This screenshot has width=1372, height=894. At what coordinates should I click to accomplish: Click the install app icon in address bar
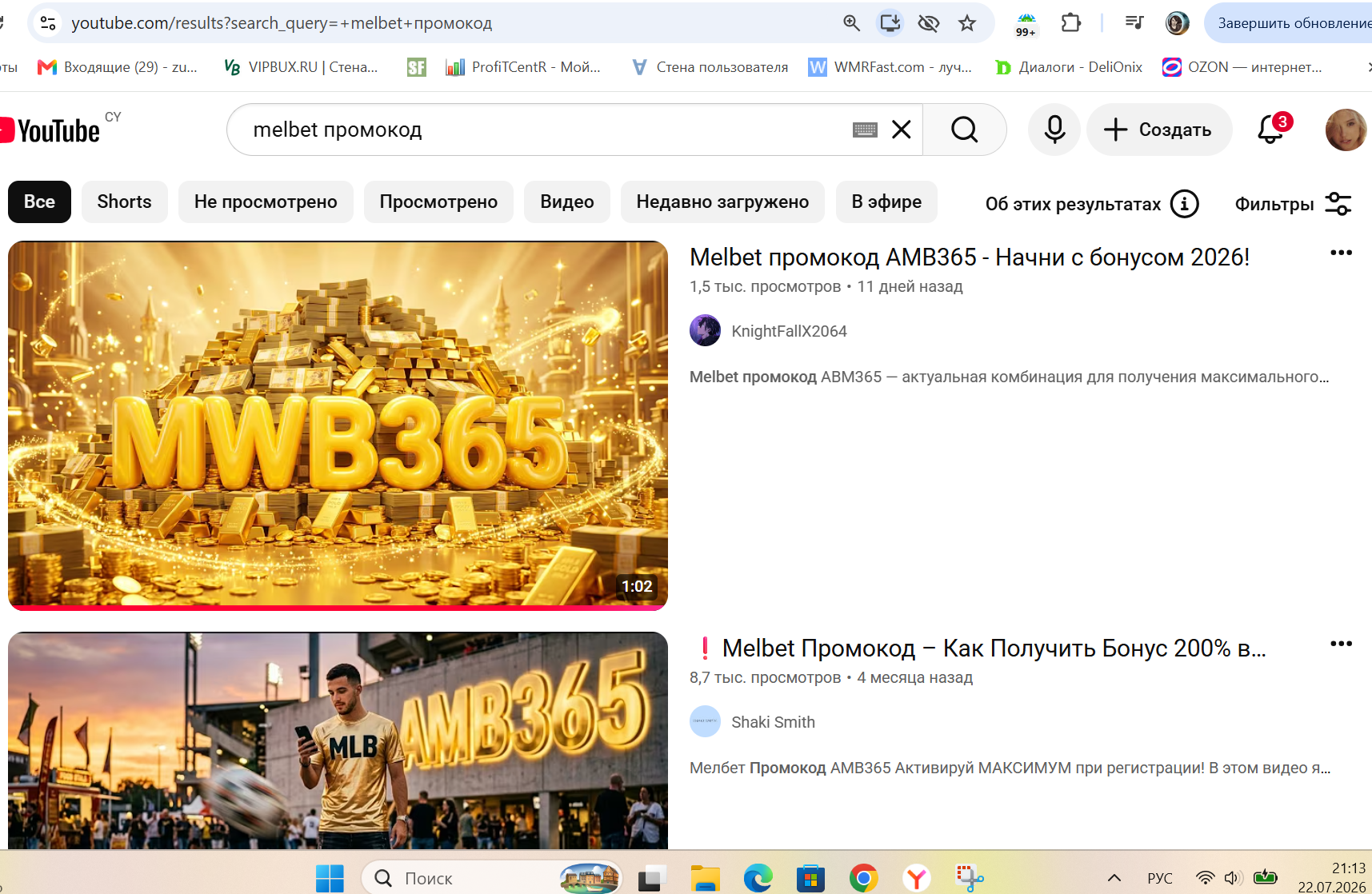pyautogui.click(x=890, y=23)
